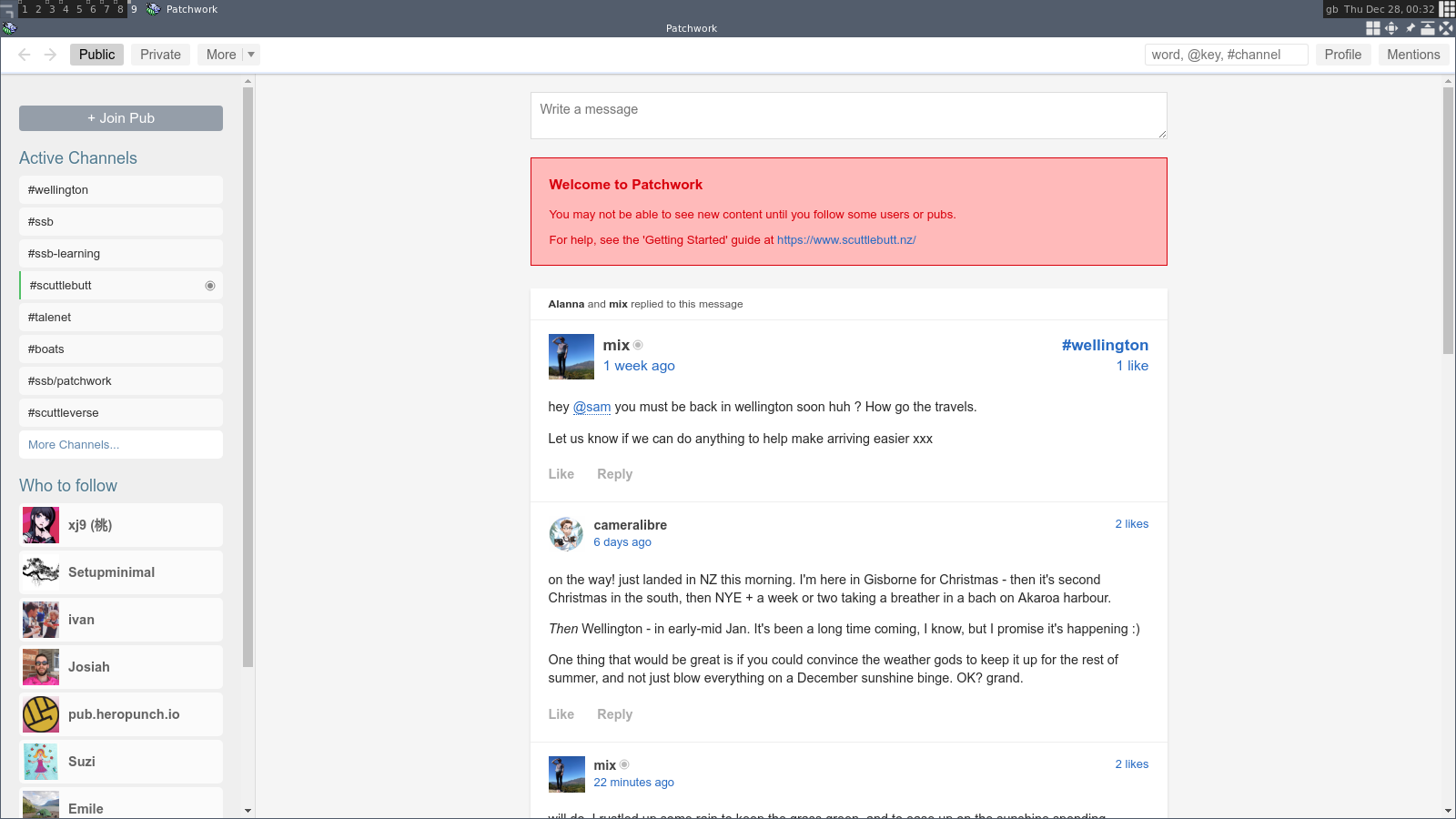Image resolution: width=1456 pixels, height=819 pixels.
Task: Go back with the left arrow
Action: 25,55
